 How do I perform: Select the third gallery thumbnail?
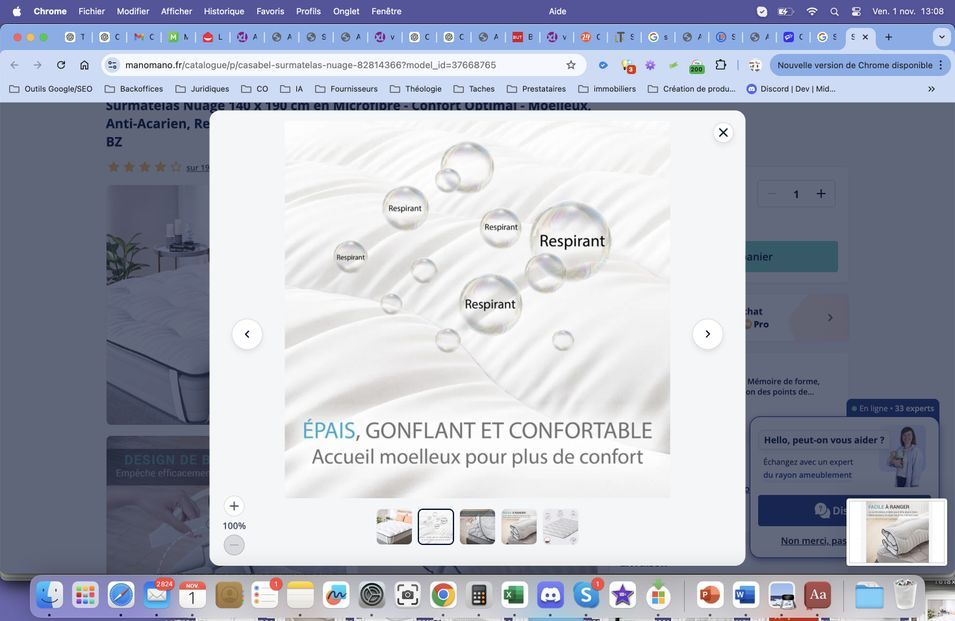pyautogui.click(x=477, y=527)
